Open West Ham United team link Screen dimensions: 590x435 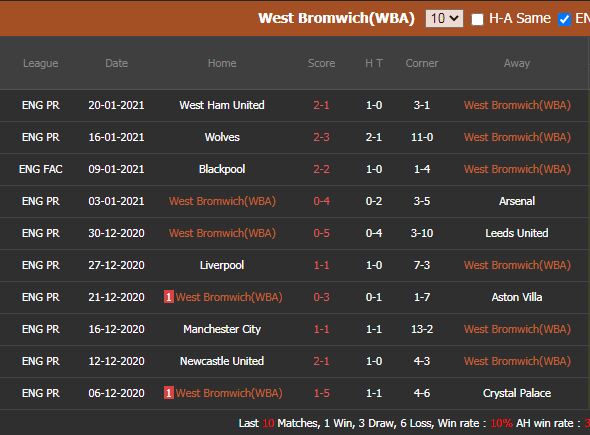[x=222, y=105]
